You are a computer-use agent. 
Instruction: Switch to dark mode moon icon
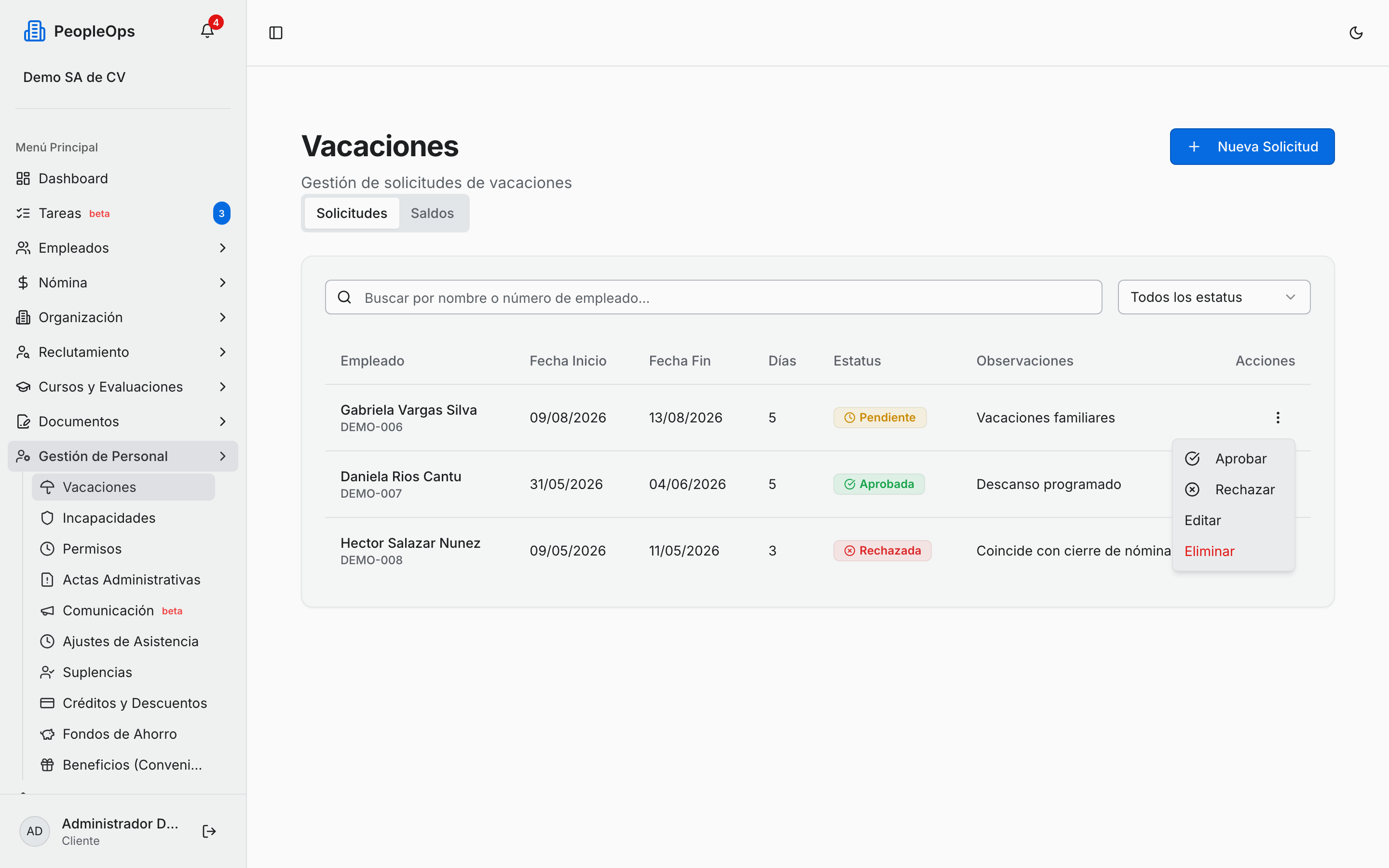pos(1356,33)
